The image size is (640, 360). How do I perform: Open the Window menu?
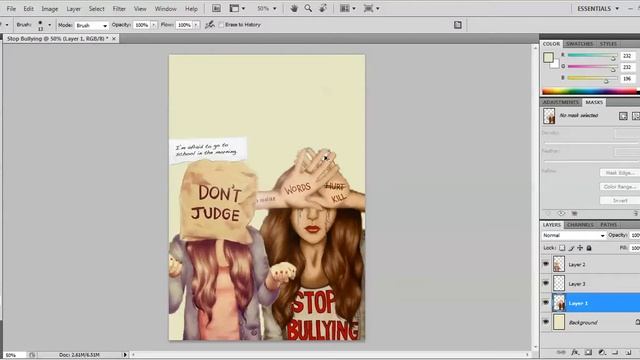coord(165,8)
